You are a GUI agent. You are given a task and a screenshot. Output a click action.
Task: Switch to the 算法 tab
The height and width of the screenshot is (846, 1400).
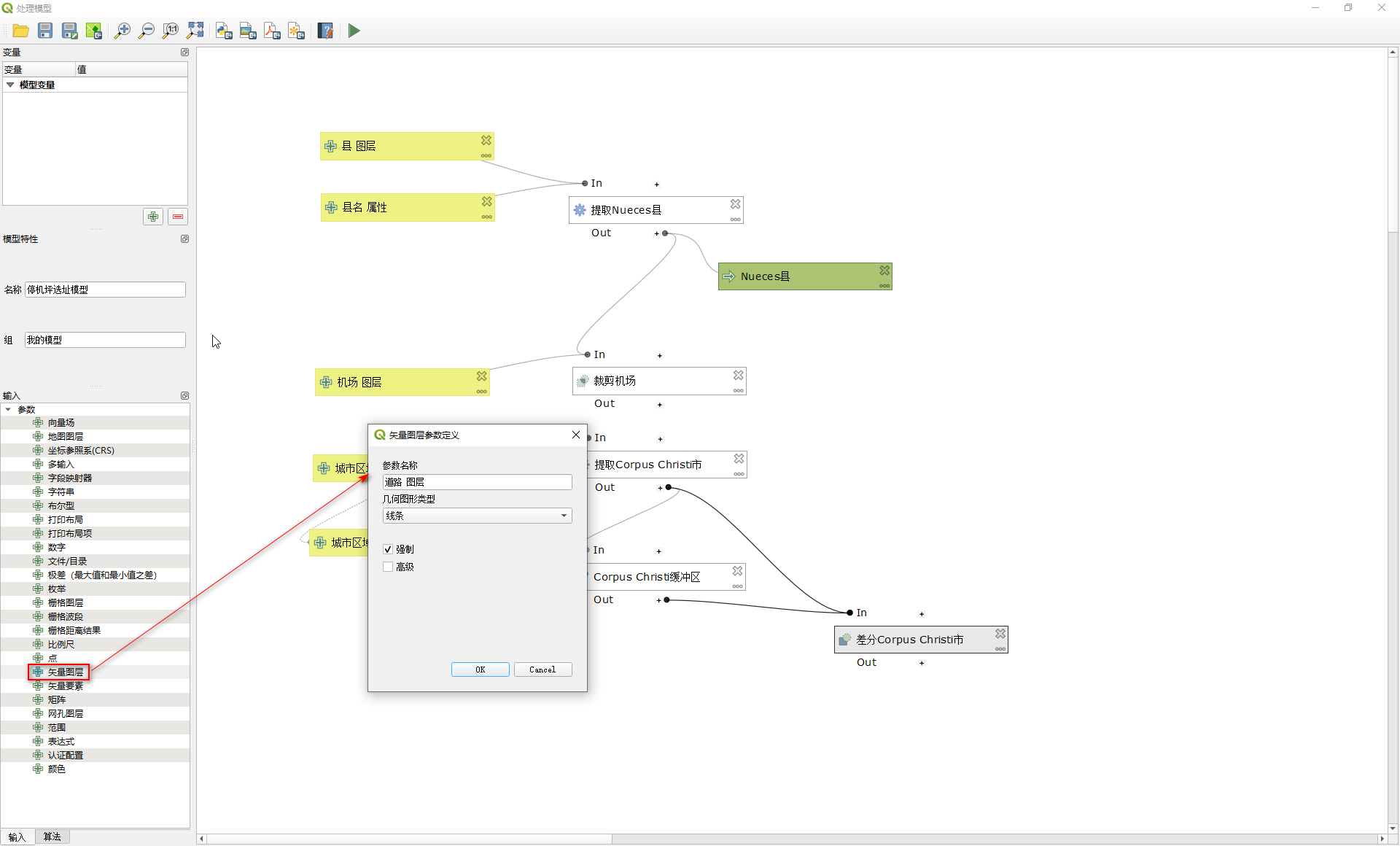(x=52, y=837)
